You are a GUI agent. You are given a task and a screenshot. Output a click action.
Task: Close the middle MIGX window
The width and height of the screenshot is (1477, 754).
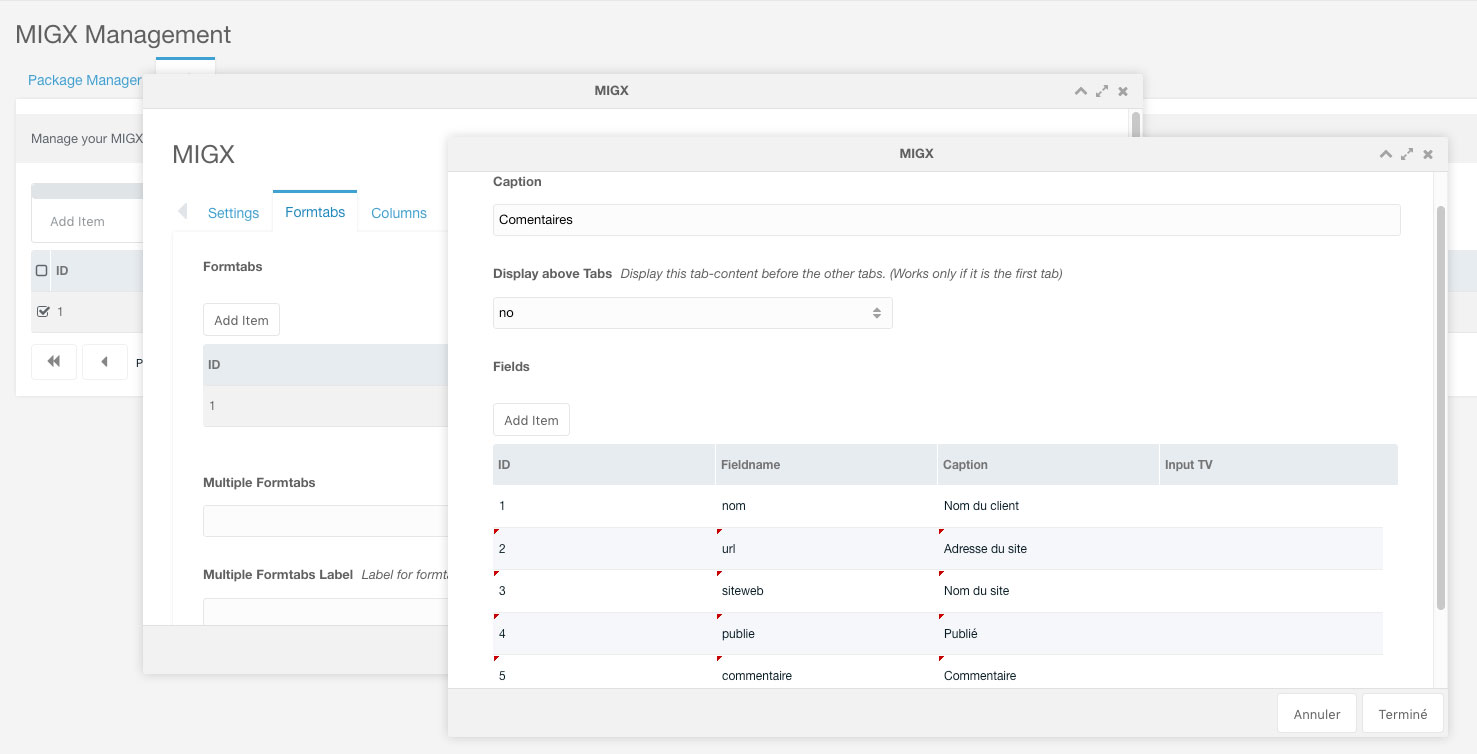1123,91
